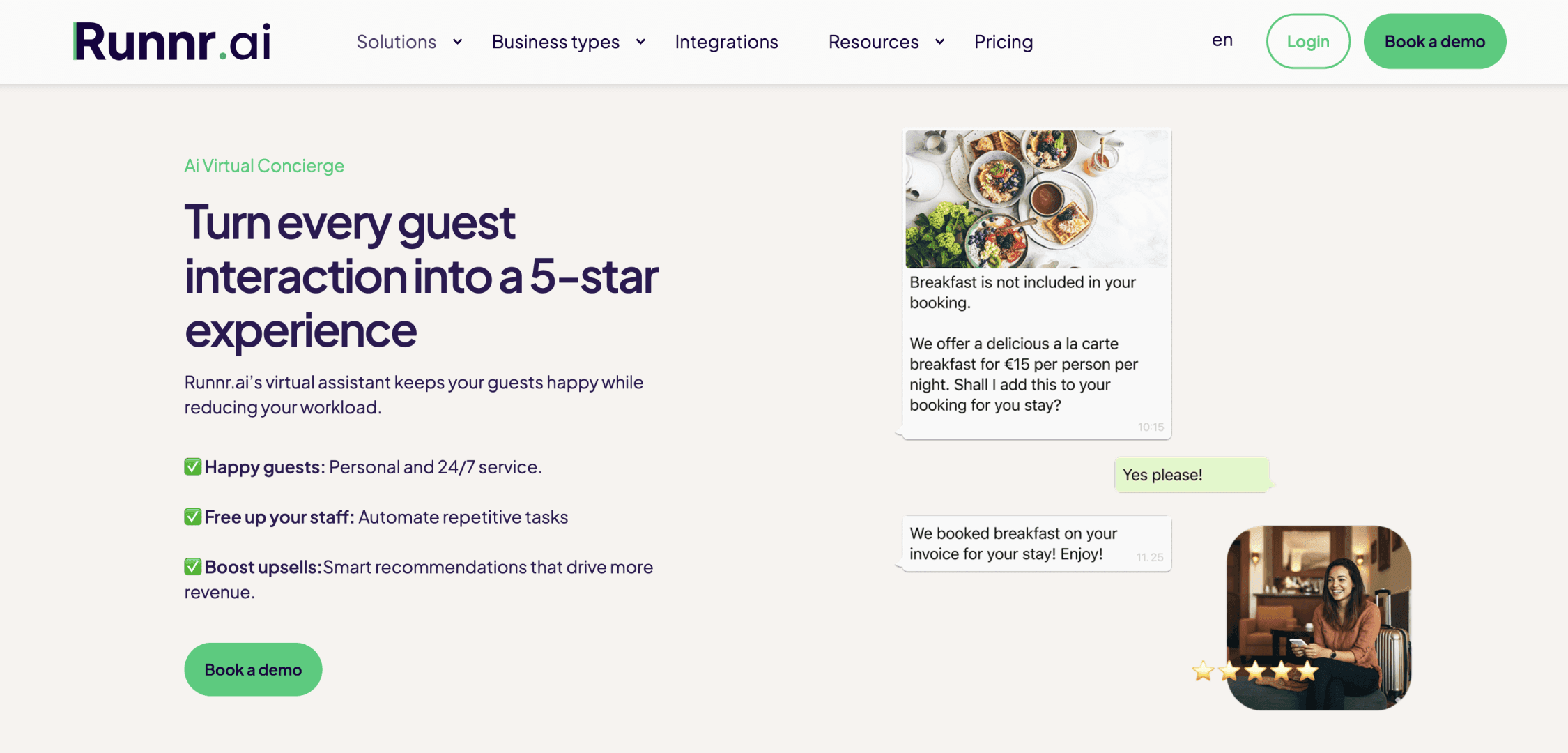Click the Boost upsells green checkmark
The height and width of the screenshot is (753, 1568).
click(193, 567)
